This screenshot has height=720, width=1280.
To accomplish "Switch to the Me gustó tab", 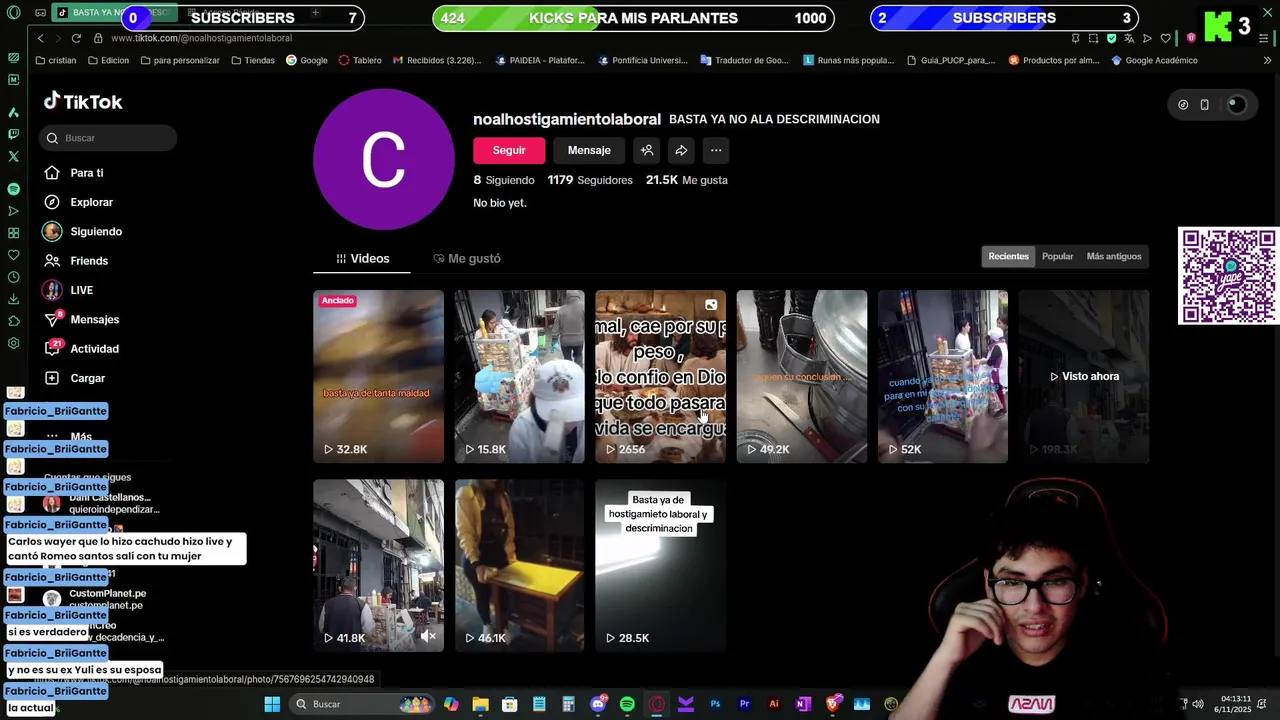I will coord(466,258).
